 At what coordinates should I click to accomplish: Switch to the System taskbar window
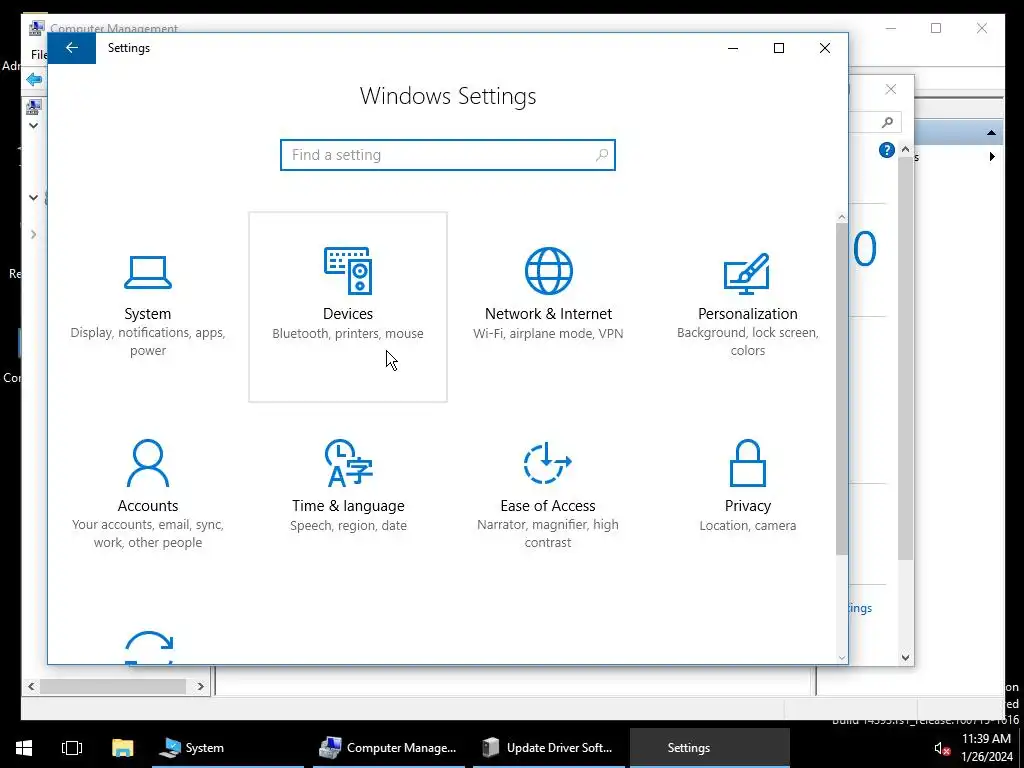[228, 748]
